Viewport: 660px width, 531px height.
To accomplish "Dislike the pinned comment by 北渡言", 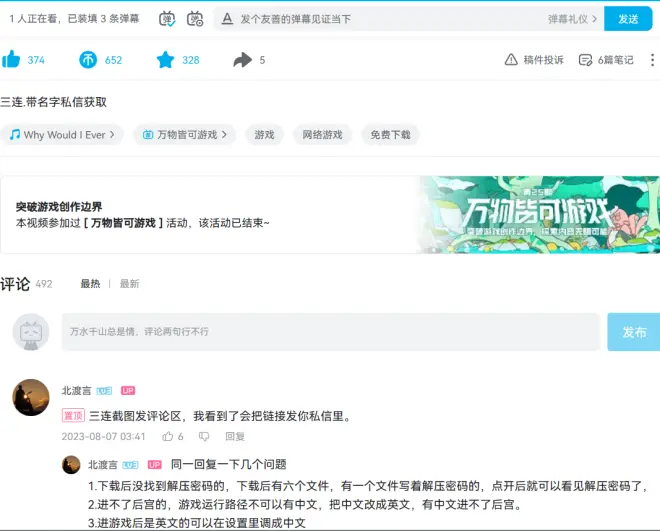I will 204,437.
